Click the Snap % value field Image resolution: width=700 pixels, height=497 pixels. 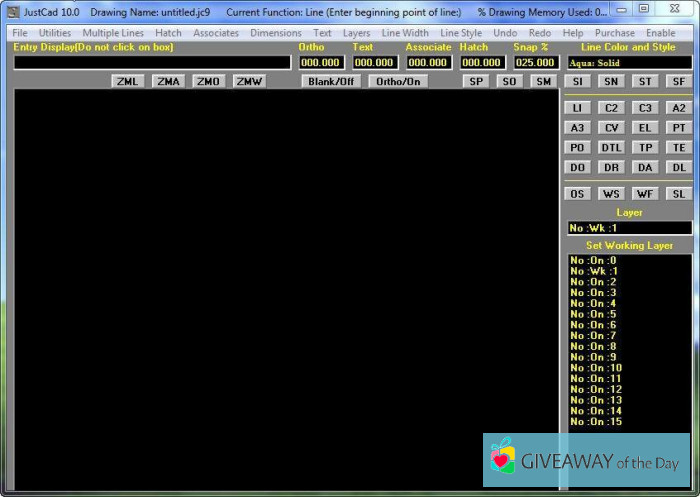pyautogui.click(x=536, y=62)
